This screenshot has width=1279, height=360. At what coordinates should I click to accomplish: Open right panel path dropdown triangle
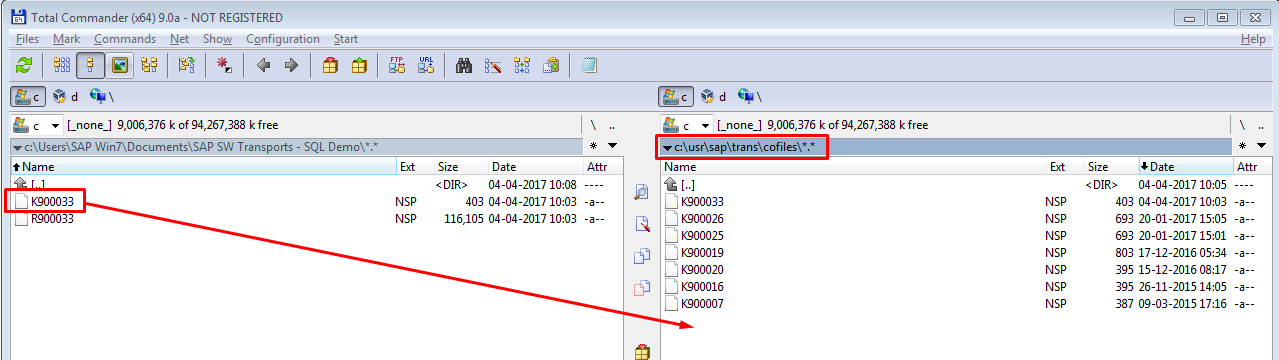(x=668, y=147)
